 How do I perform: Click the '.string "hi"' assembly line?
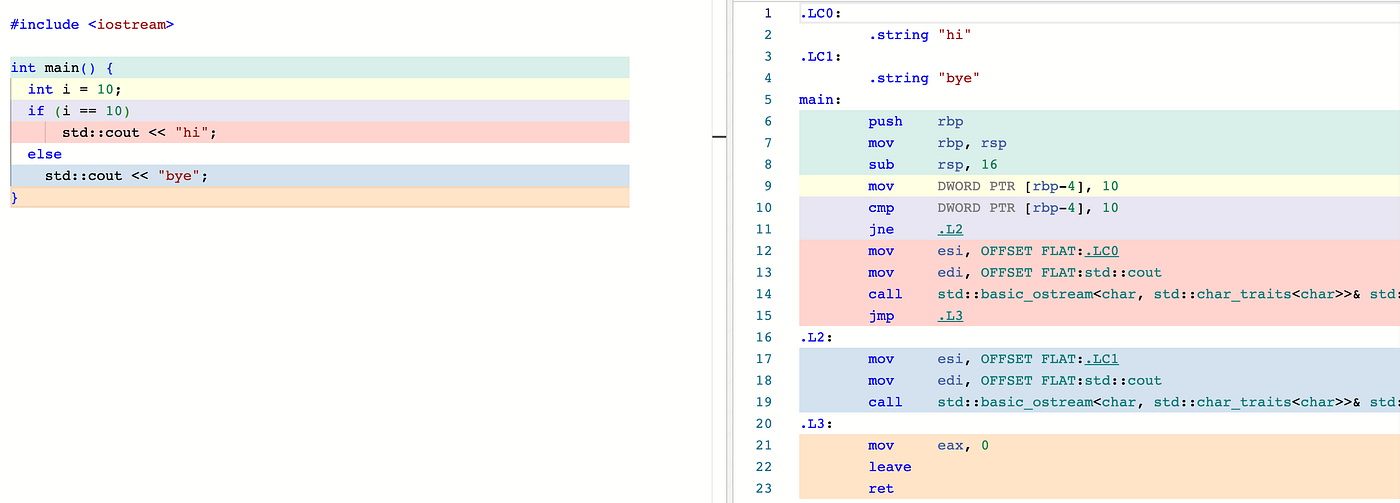pos(920,35)
